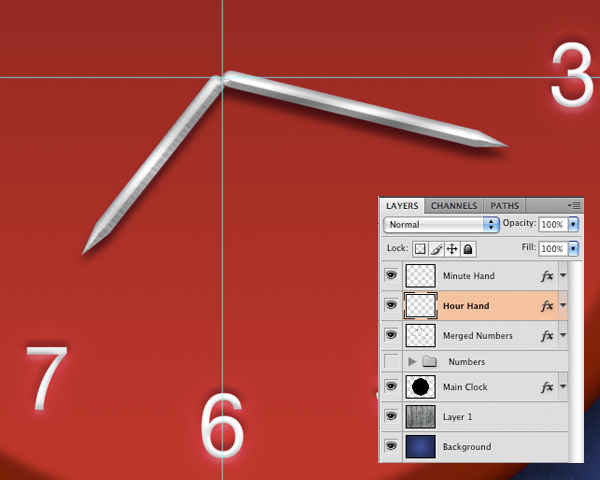Click the Main Clock layer thumbnail
The height and width of the screenshot is (480, 600).
(421, 387)
